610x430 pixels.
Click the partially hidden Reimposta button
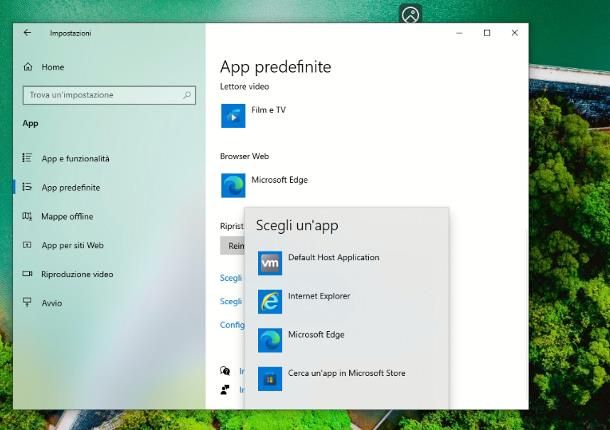point(232,246)
